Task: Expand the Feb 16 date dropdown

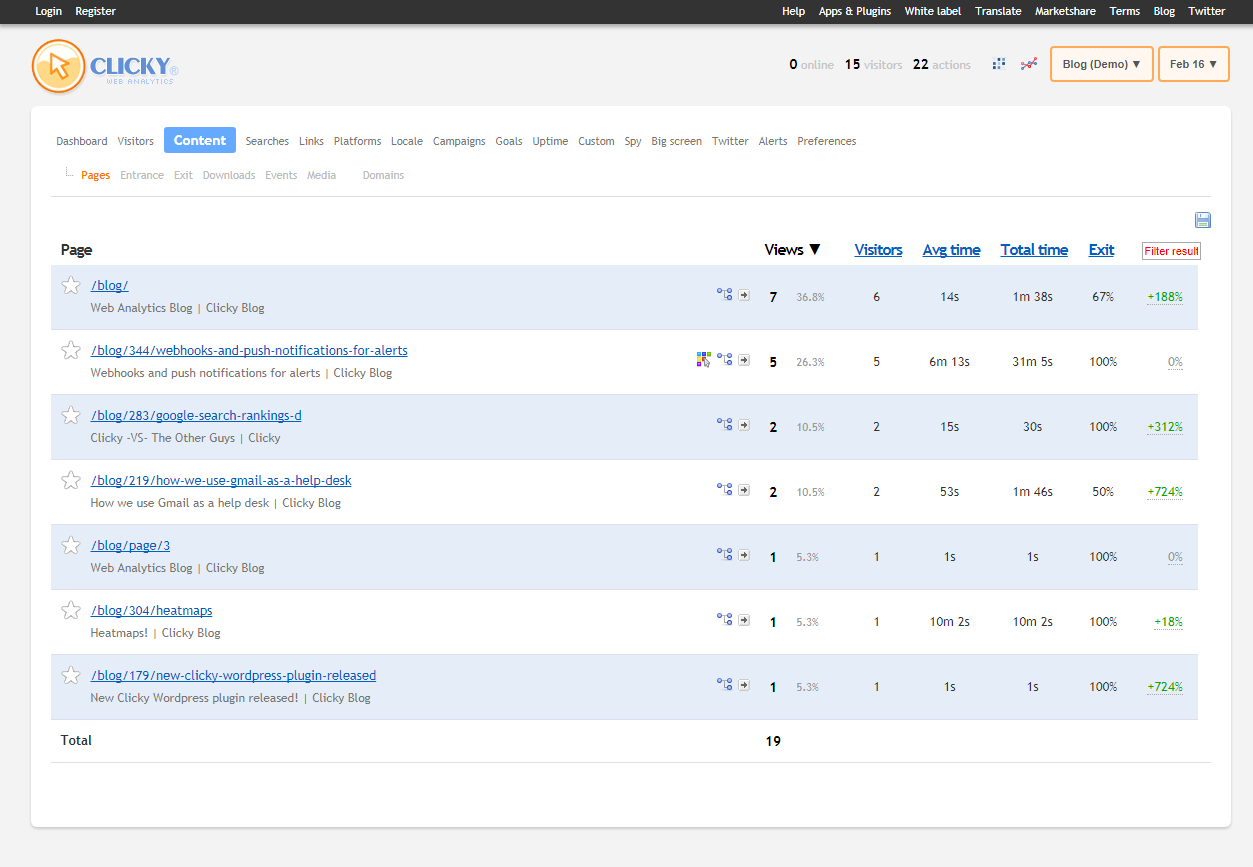Action: [x=1193, y=64]
